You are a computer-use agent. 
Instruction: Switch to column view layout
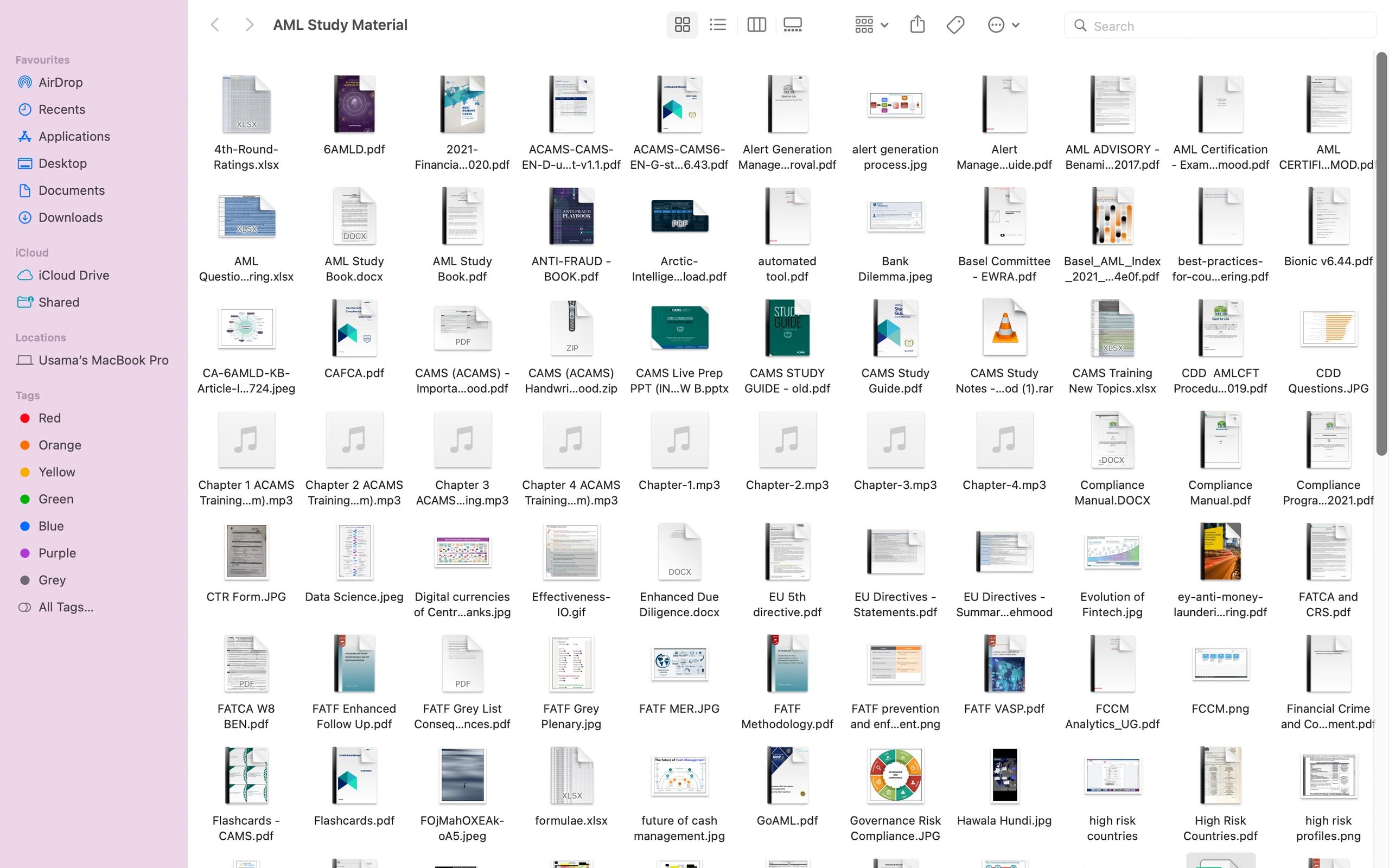tap(756, 25)
